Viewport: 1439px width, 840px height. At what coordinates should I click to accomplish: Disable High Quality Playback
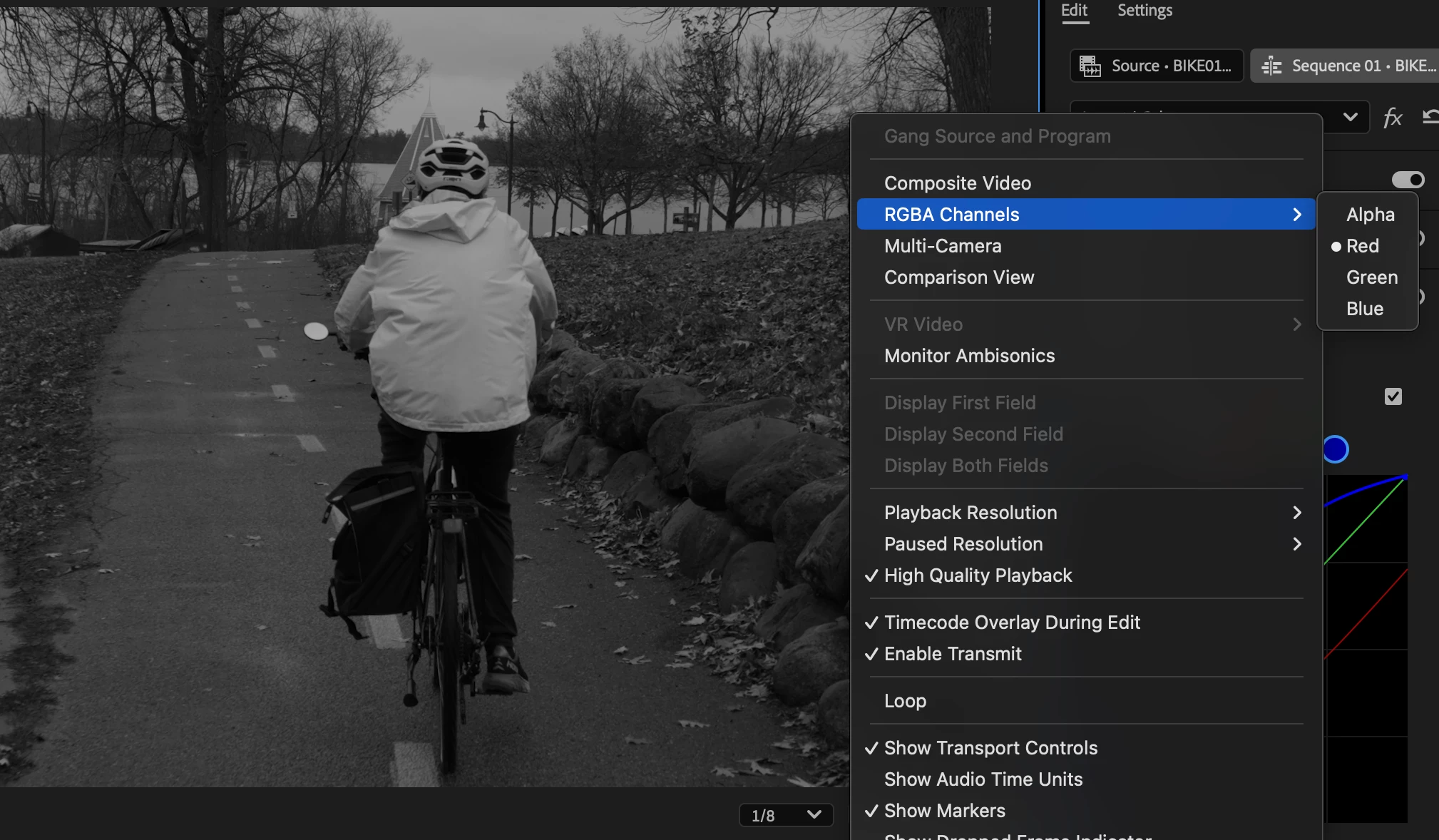click(x=978, y=575)
